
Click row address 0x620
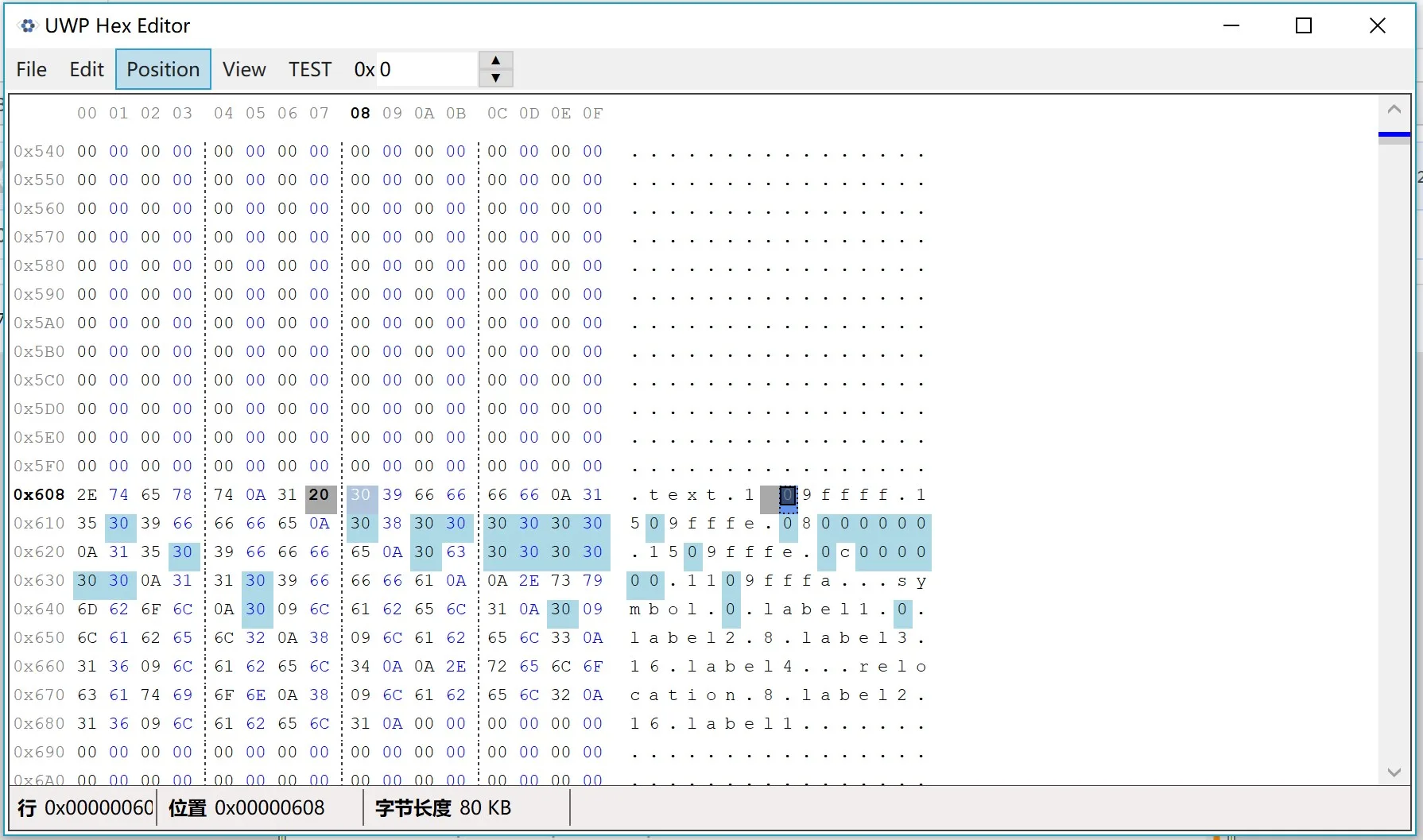(x=39, y=552)
